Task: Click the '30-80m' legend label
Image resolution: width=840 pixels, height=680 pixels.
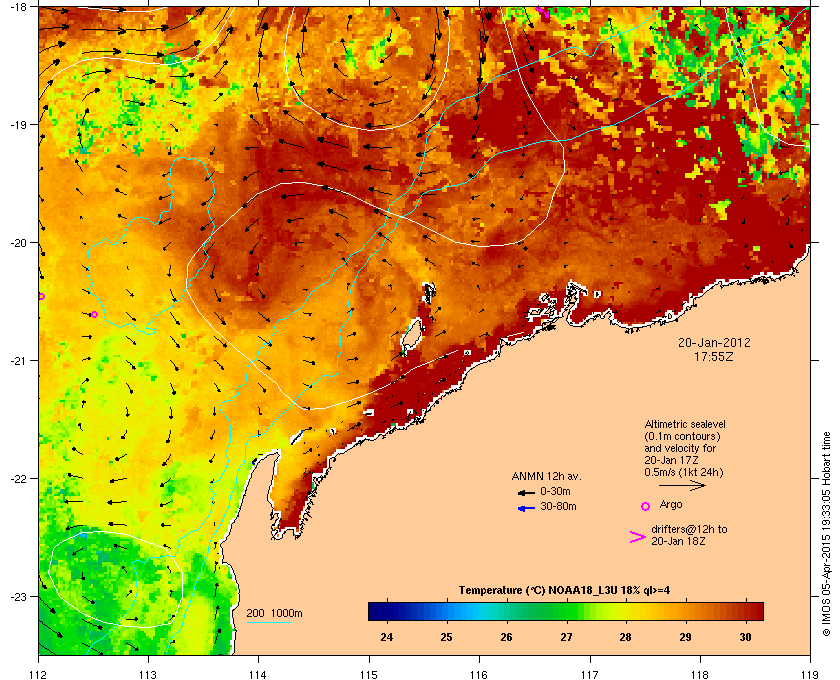Action: [x=558, y=506]
